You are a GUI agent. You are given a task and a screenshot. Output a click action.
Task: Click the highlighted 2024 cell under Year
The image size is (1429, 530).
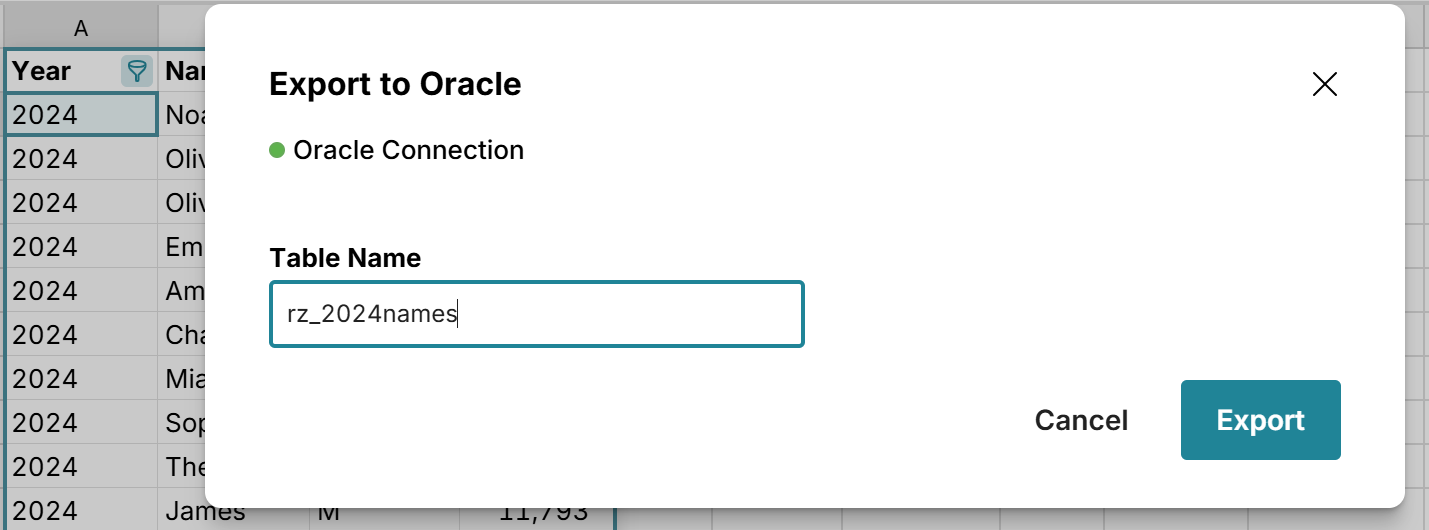coord(80,115)
